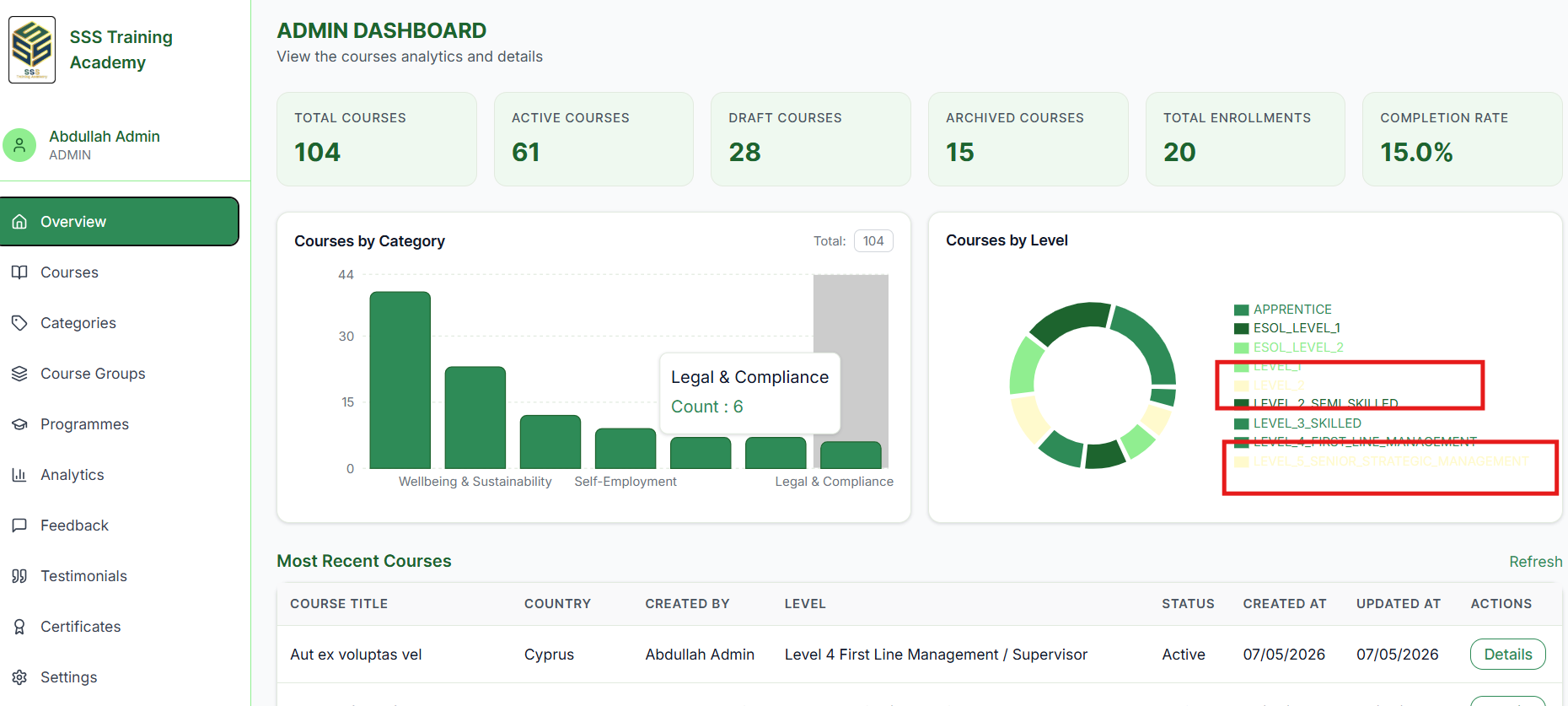Click the Analytics bar chart icon
This screenshot has height=706, width=1568.
pyautogui.click(x=19, y=475)
